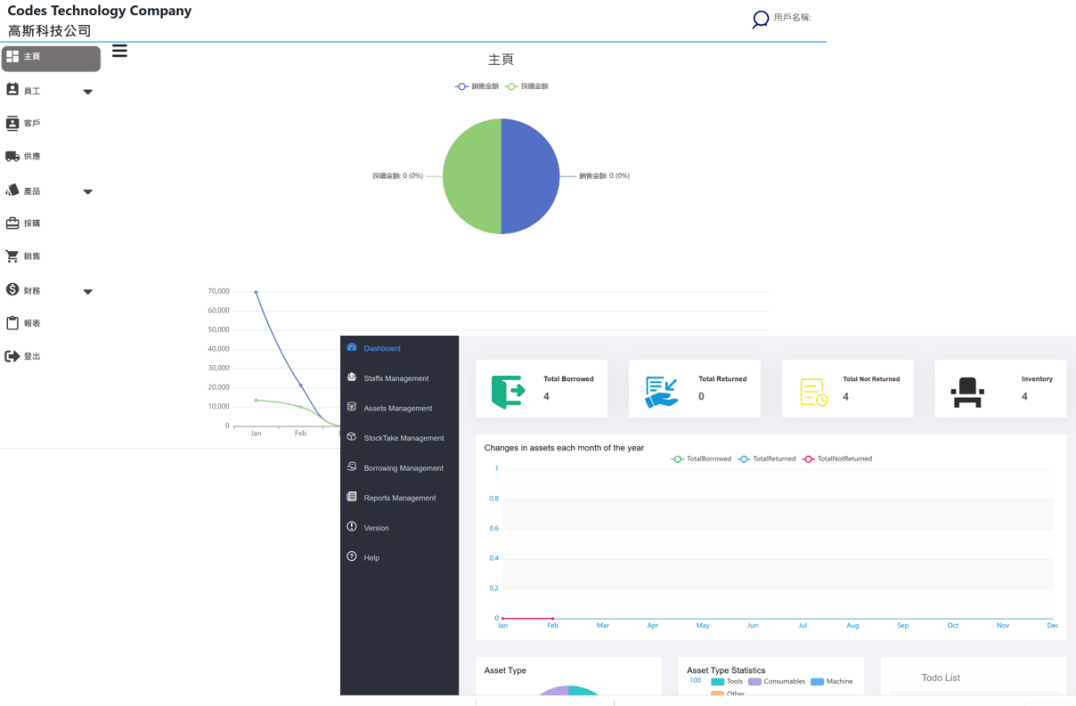Screen dimensions: 1076x706
Task: Click the truck icon for 供應
Action: click(13, 156)
